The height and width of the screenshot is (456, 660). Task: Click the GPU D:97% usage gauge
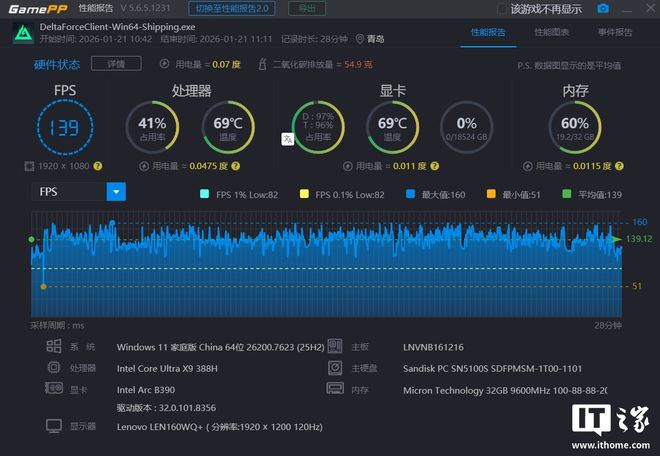[x=318, y=127]
